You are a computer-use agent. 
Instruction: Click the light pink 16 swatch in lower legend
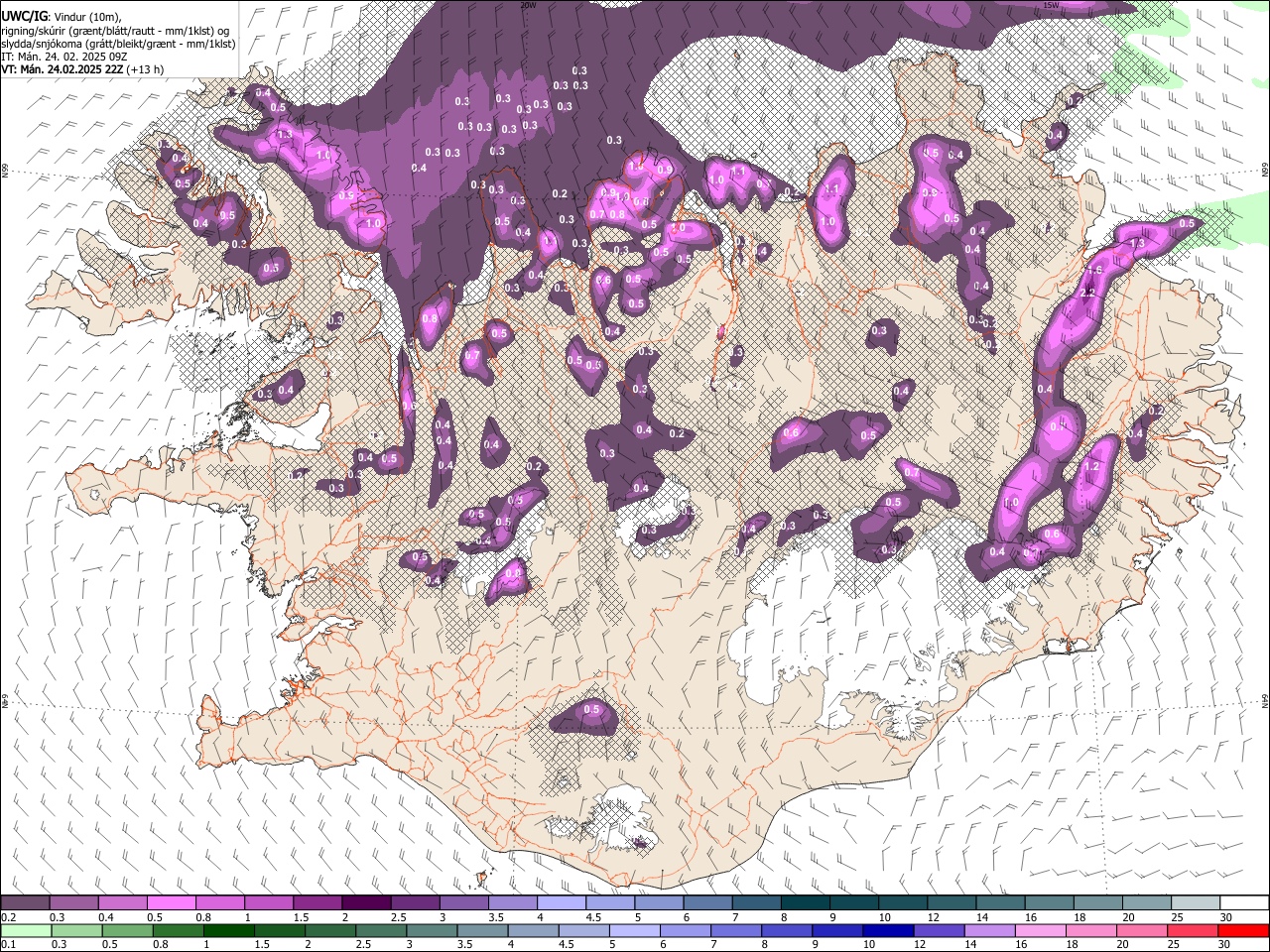pos(1040,930)
